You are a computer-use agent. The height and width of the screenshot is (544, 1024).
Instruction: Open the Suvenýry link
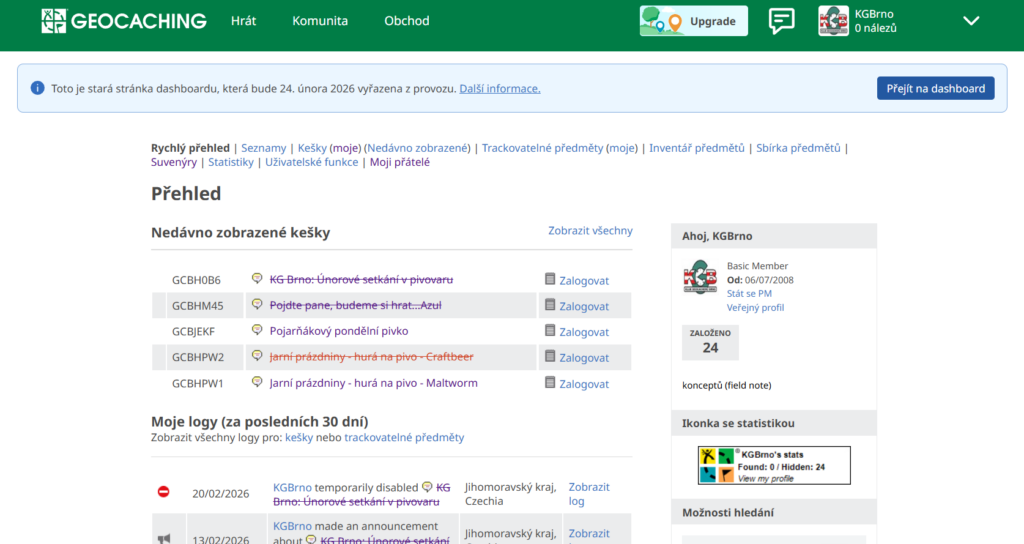174,163
